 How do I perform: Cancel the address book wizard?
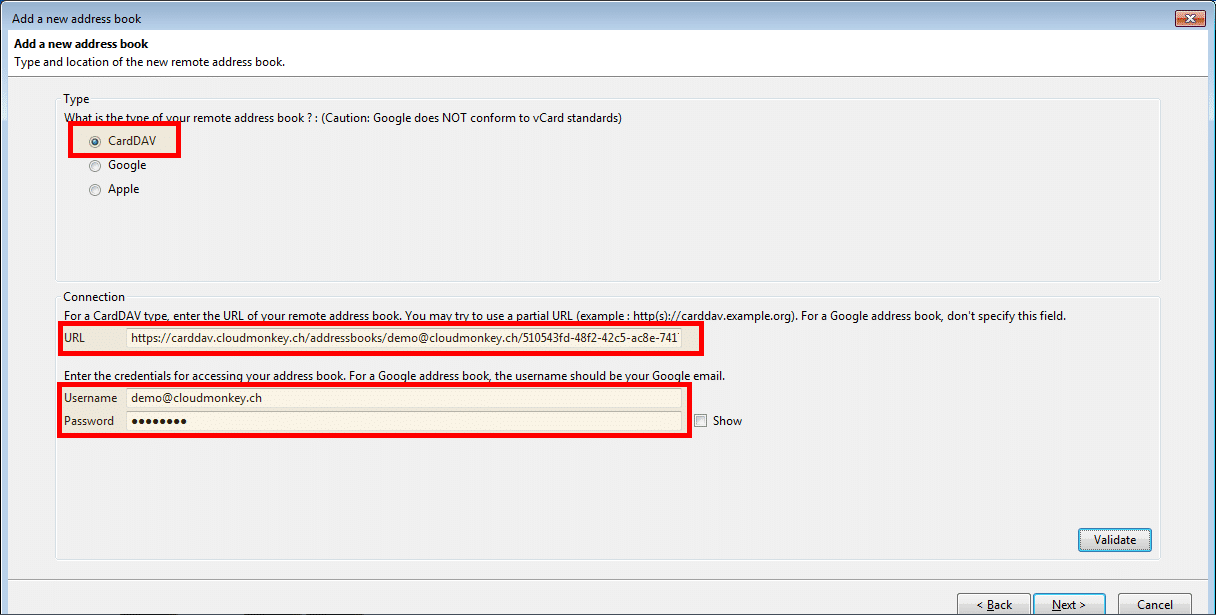1155,604
